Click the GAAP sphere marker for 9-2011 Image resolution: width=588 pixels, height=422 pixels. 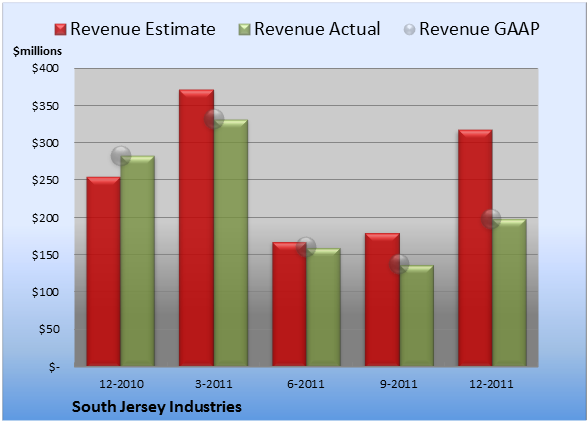(x=399, y=264)
